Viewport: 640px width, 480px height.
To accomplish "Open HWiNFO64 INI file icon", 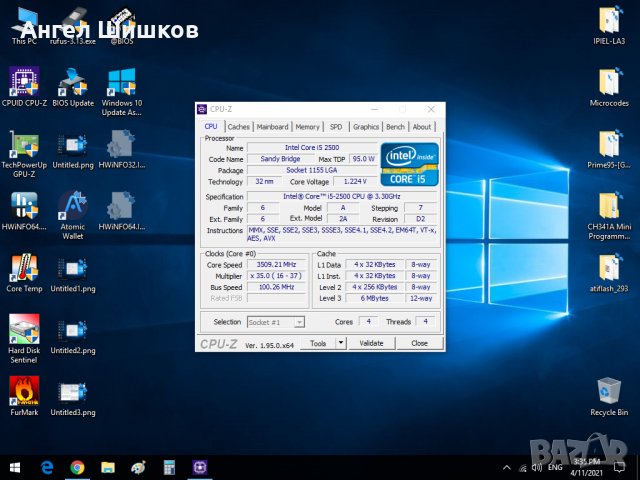I will pyautogui.click(x=122, y=211).
